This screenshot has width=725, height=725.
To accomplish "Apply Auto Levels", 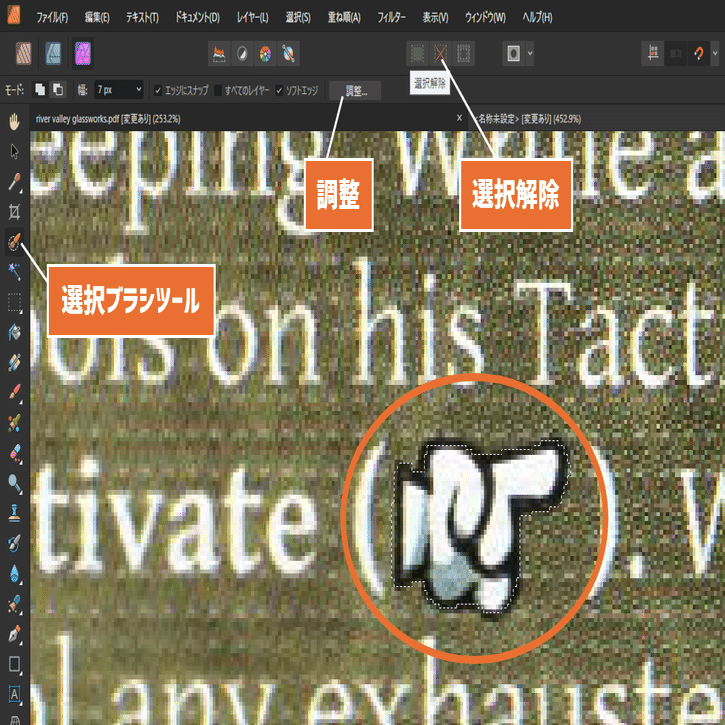I will click(219, 54).
